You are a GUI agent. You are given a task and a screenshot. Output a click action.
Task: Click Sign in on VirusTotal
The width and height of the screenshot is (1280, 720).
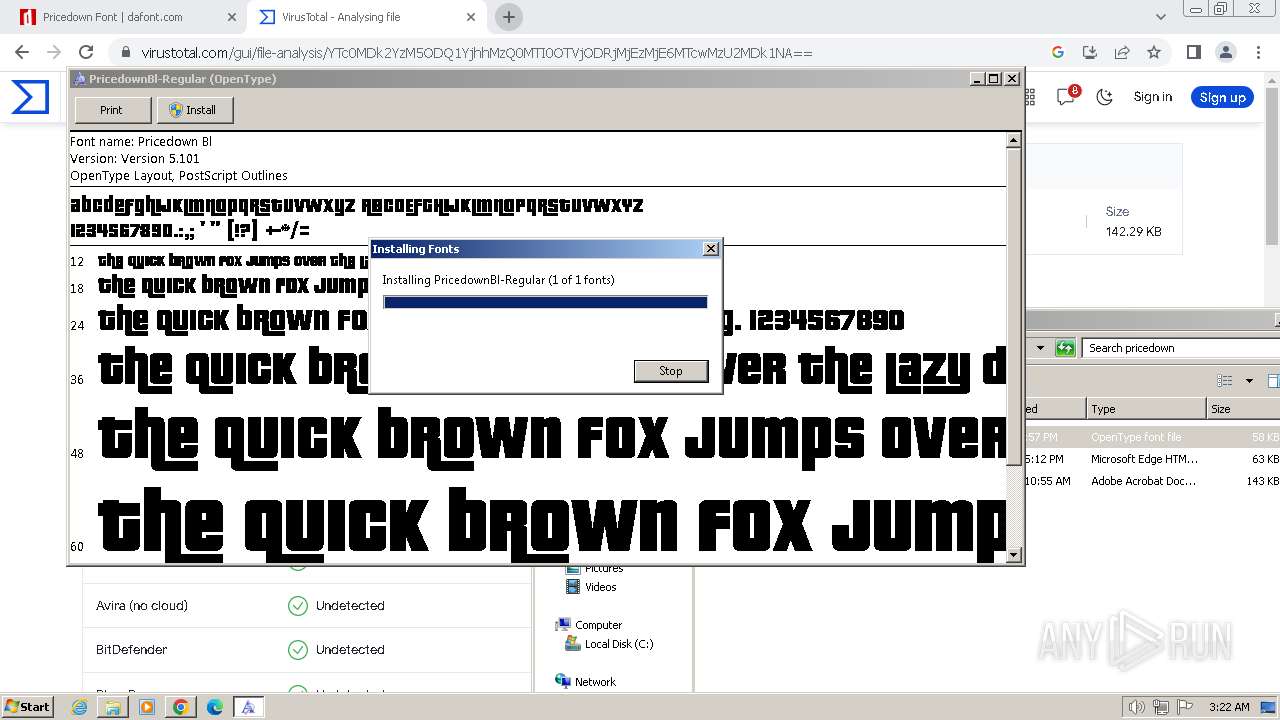(x=1153, y=97)
